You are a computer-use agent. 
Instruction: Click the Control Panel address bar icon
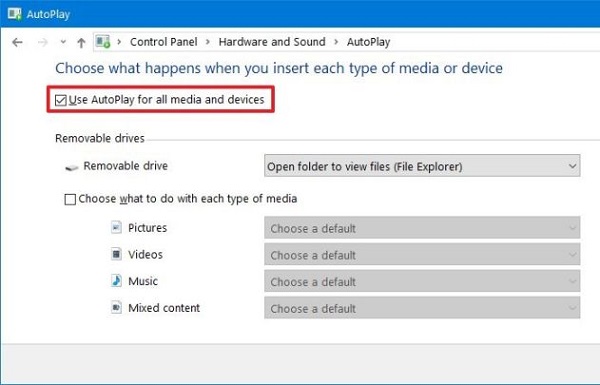(x=103, y=41)
